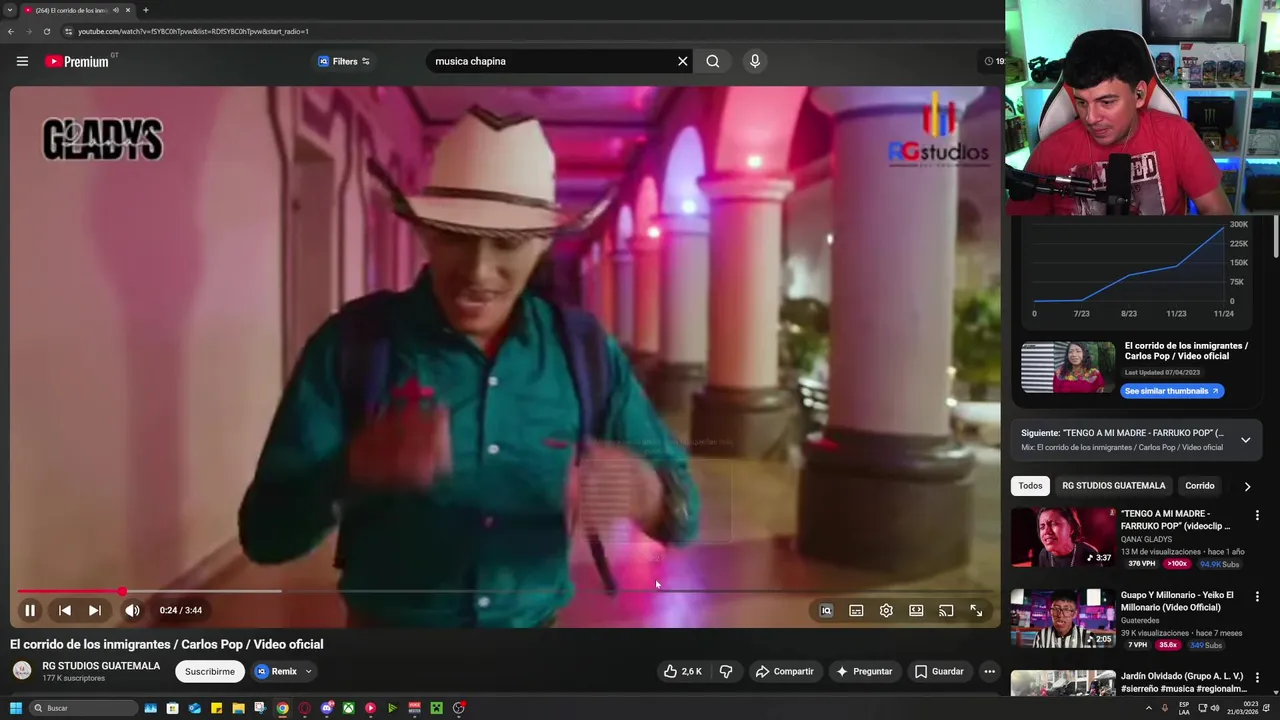Toggle theater mode on the player
The width and height of the screenshot is (1280, 720).
916,610
